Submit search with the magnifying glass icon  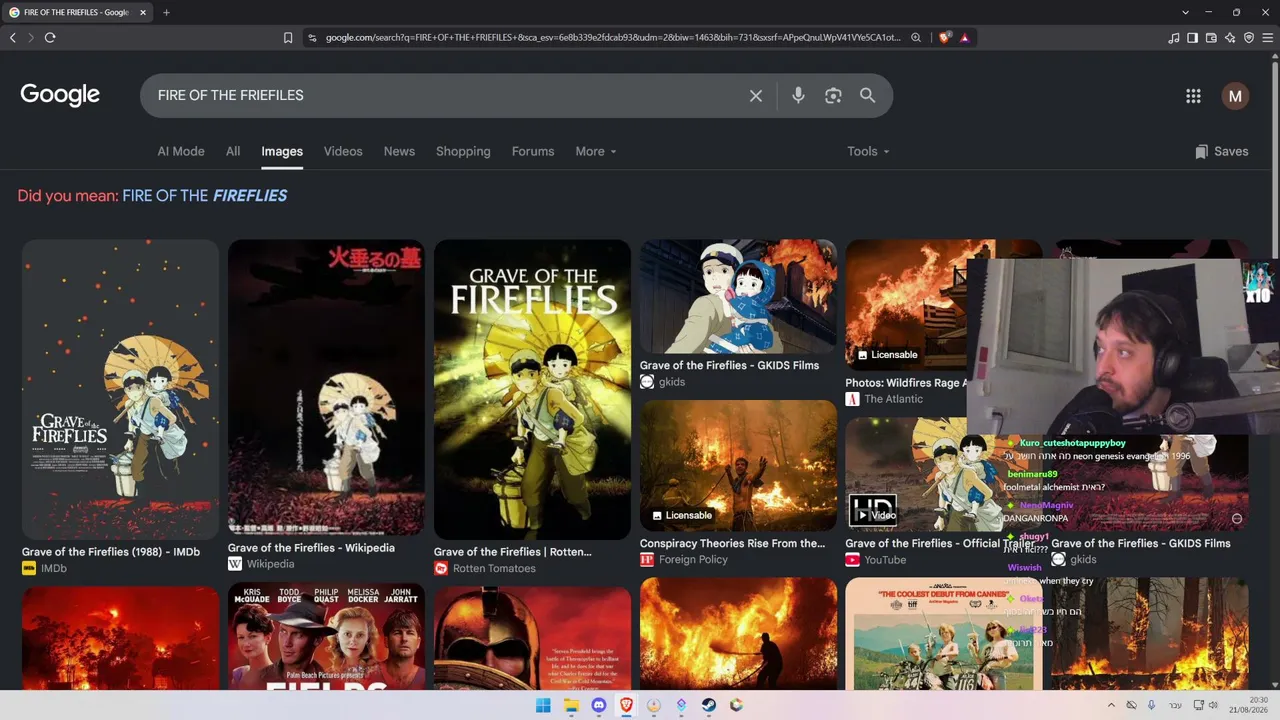pos(867,96)
